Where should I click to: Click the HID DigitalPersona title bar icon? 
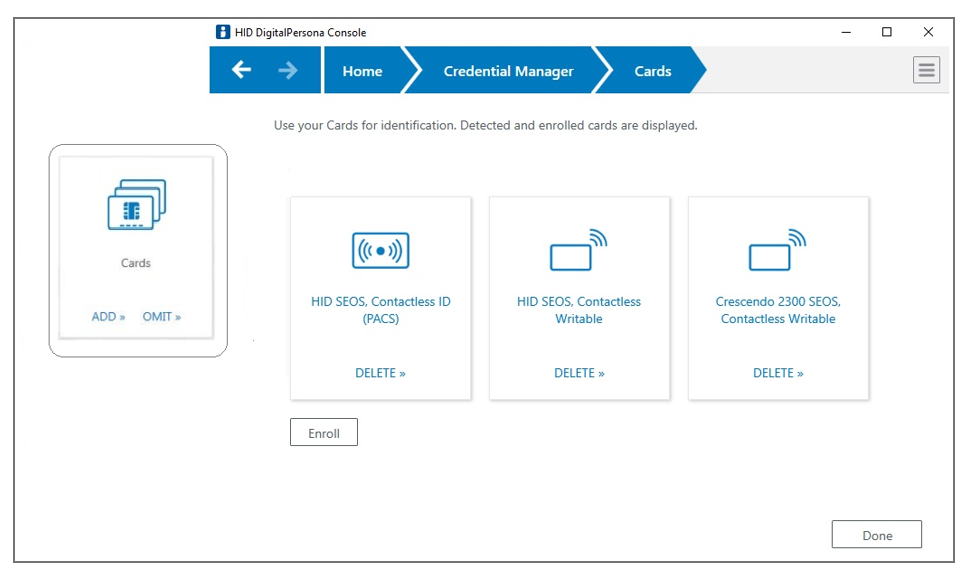pos(221,31)
